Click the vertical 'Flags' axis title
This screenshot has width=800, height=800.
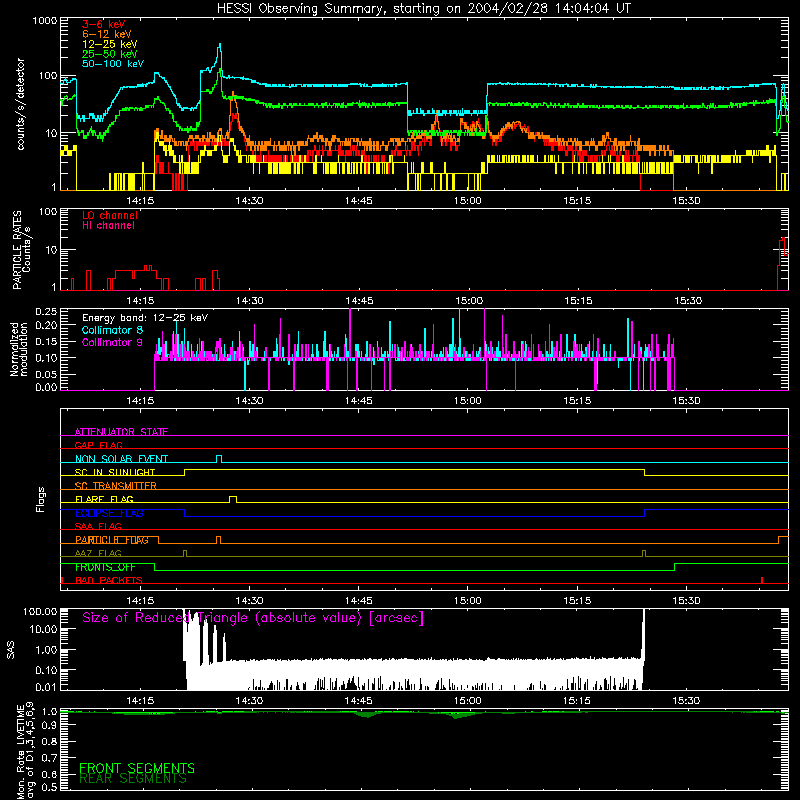pyautogui.click(x=41, y=499)
